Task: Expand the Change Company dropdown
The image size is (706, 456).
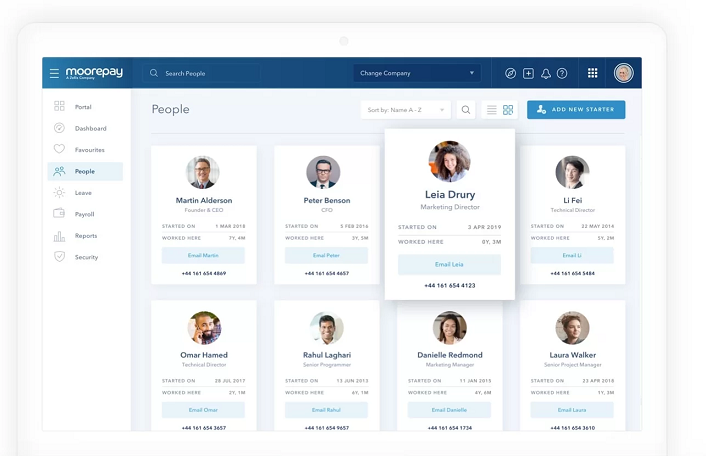Action: pos(417,73)
